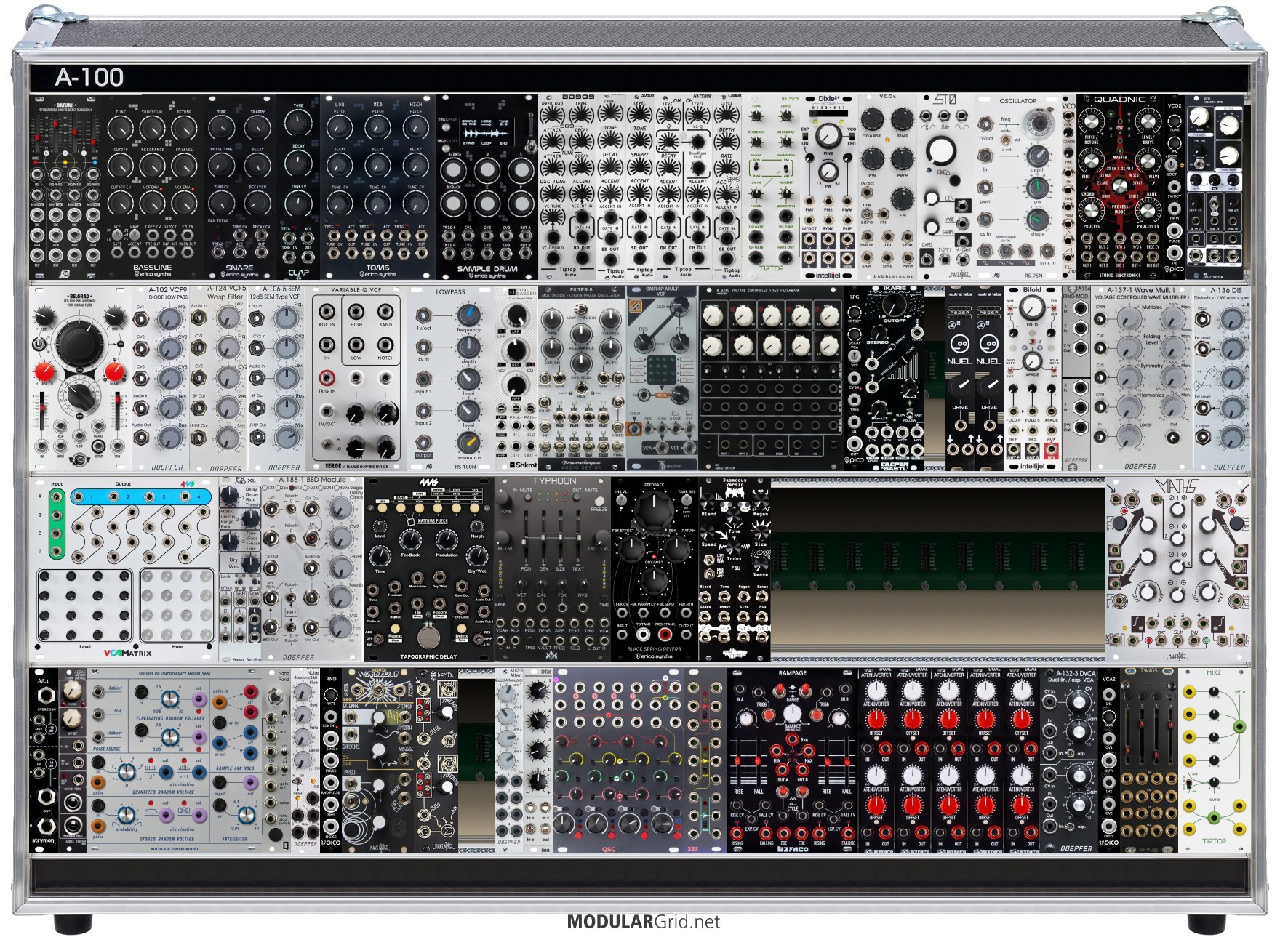The width and height of the screenshot is (1288, 937).
Task: Select the A-124 Wasp Filter module
Action: click(218, 378)
